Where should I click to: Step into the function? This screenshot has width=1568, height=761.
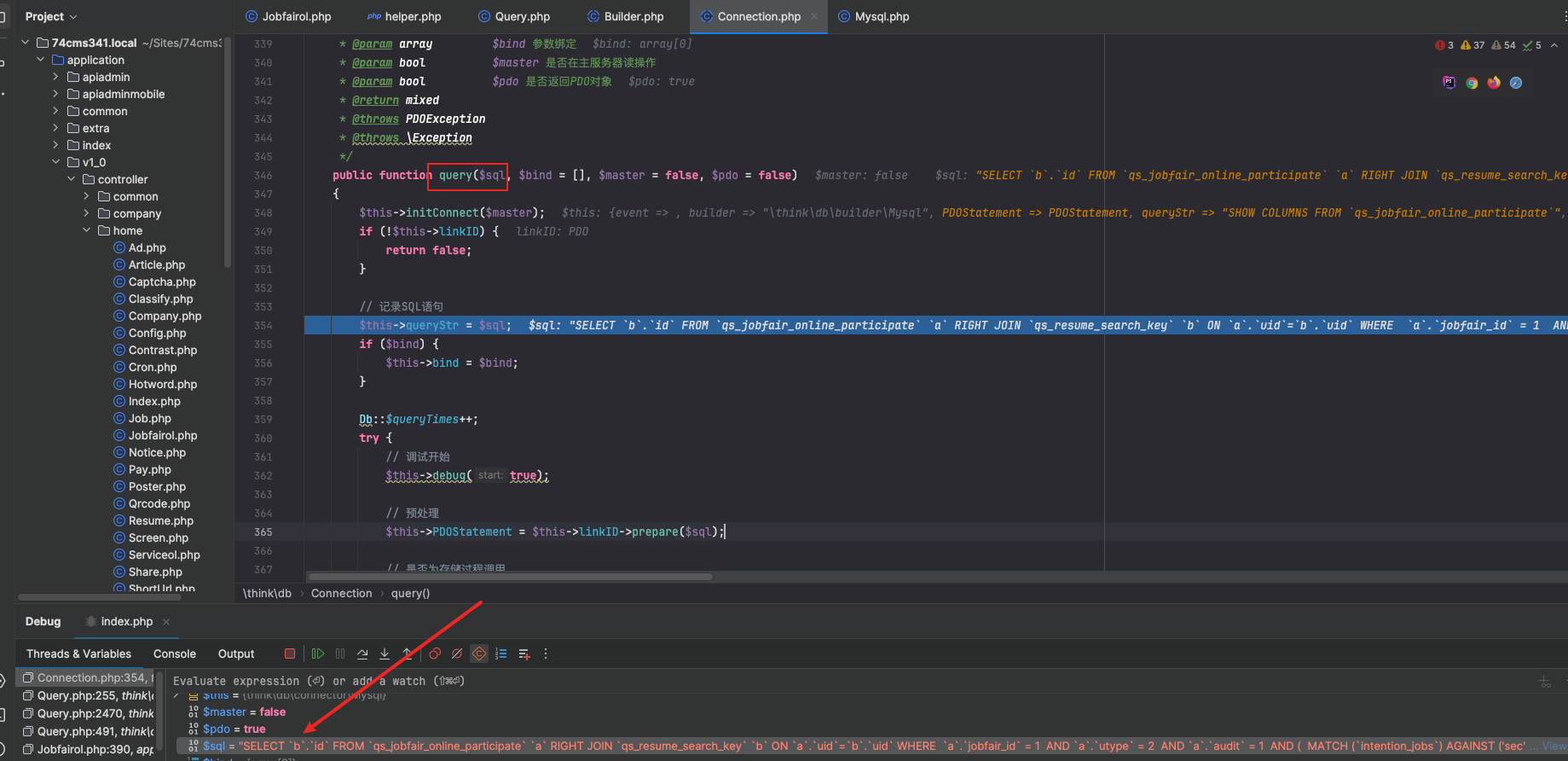(385, 654)
